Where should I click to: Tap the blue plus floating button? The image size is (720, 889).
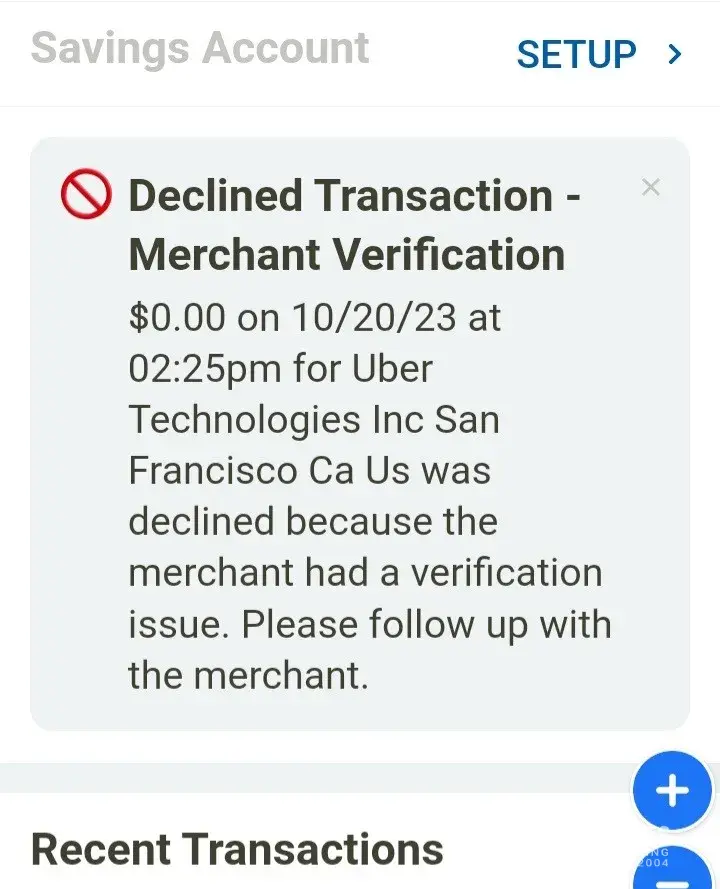[x=671, y=791]
